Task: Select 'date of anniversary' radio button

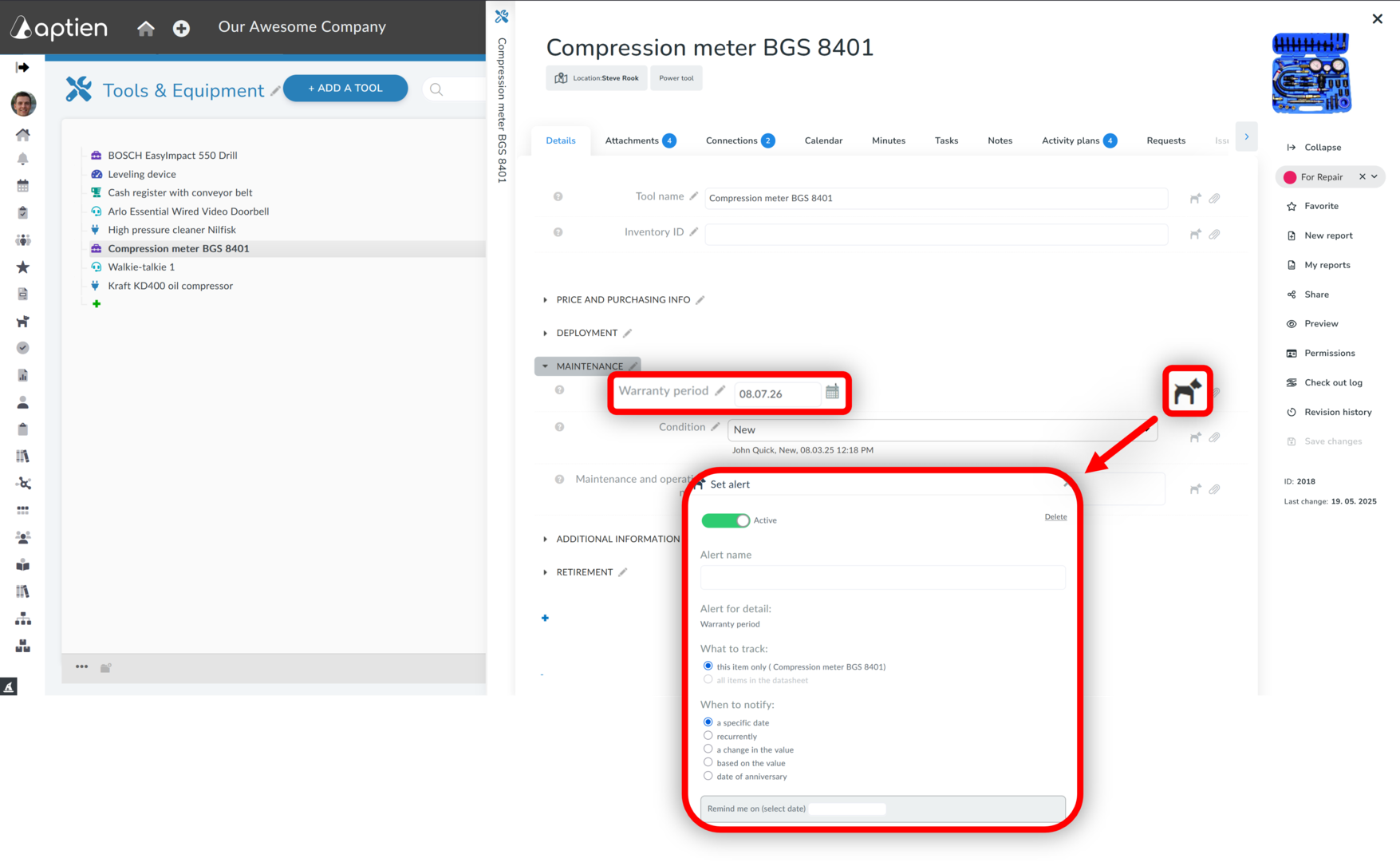Action: [x=708, y=776]
